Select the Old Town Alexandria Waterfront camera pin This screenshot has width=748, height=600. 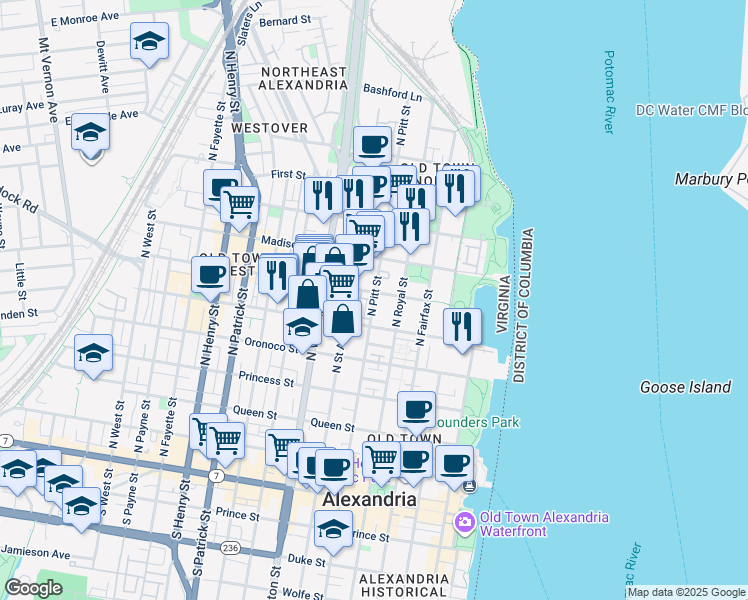point(464,523)
